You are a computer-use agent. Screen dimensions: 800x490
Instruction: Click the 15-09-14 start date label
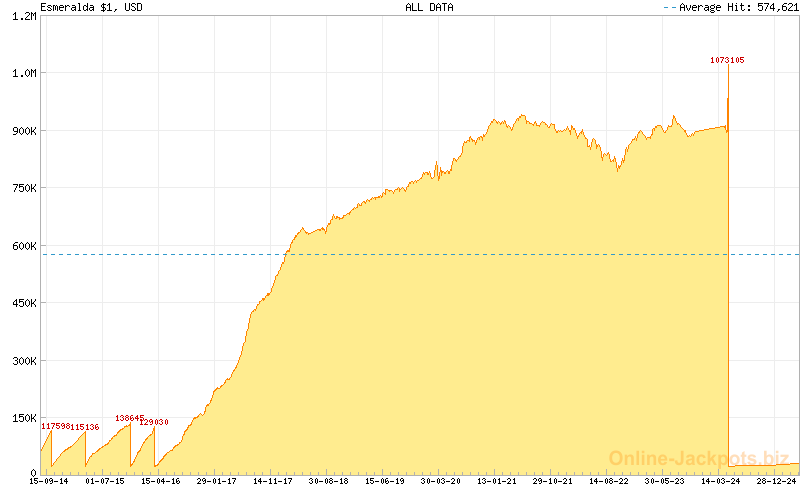(x=49, y=481)
